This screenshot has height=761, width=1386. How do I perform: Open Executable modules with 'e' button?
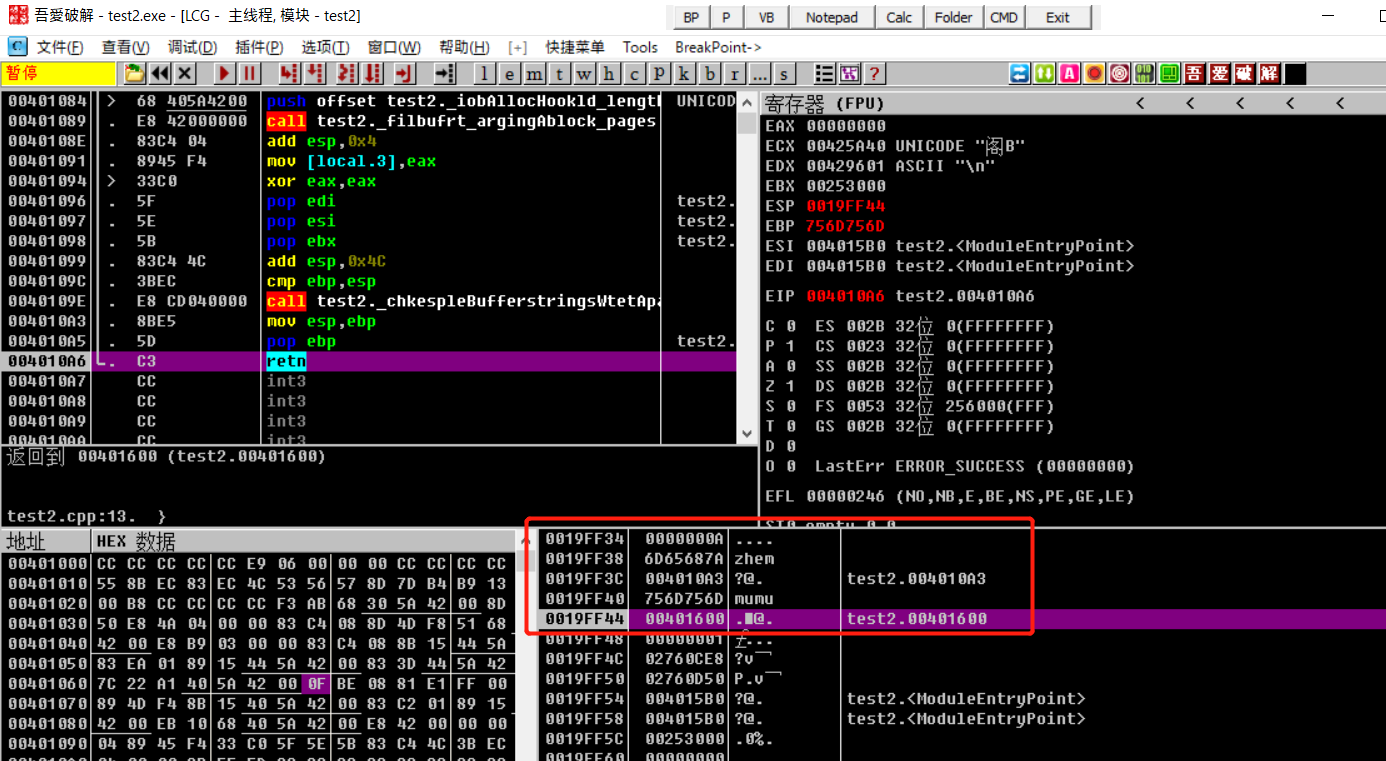pyautogui.click(x=509, y=74)
